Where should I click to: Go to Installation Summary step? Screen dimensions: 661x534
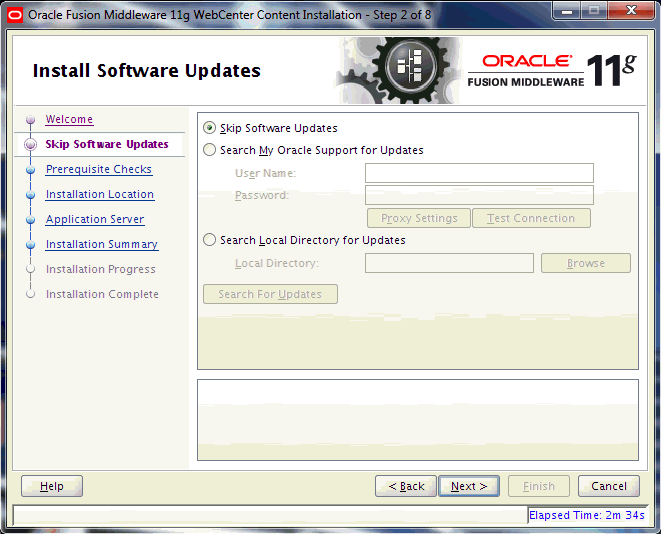(x=102, y=244)
